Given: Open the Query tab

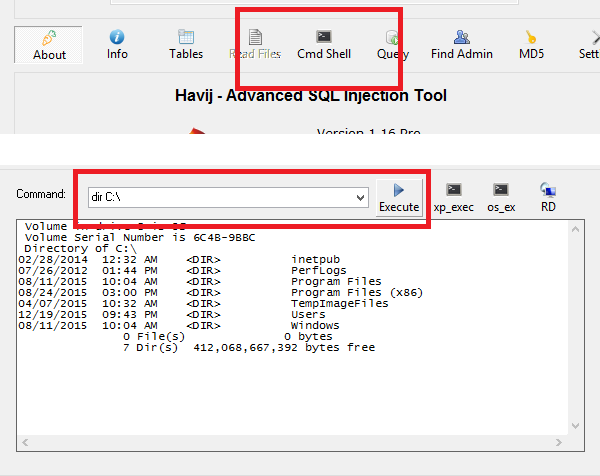Looking at the screenshot, I should click(x=393, y=45).
